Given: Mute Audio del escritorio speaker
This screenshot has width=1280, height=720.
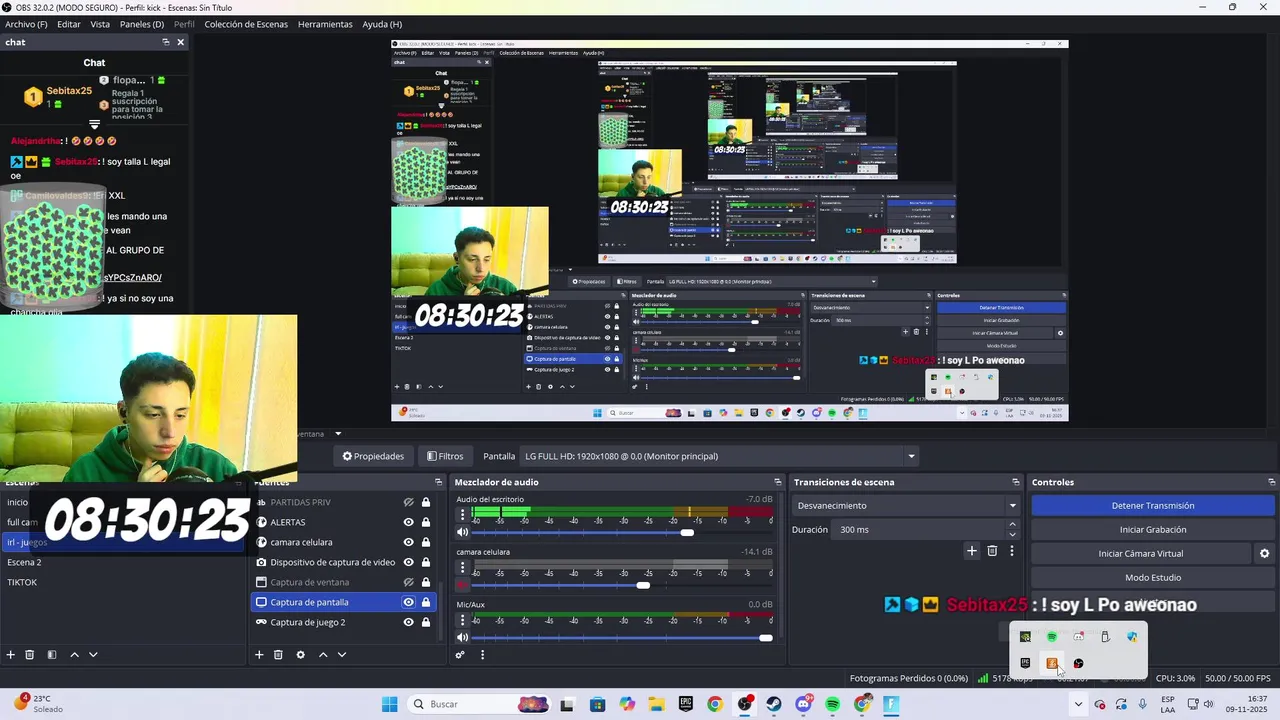Looking at the screenshot, I should coord(462,532).
